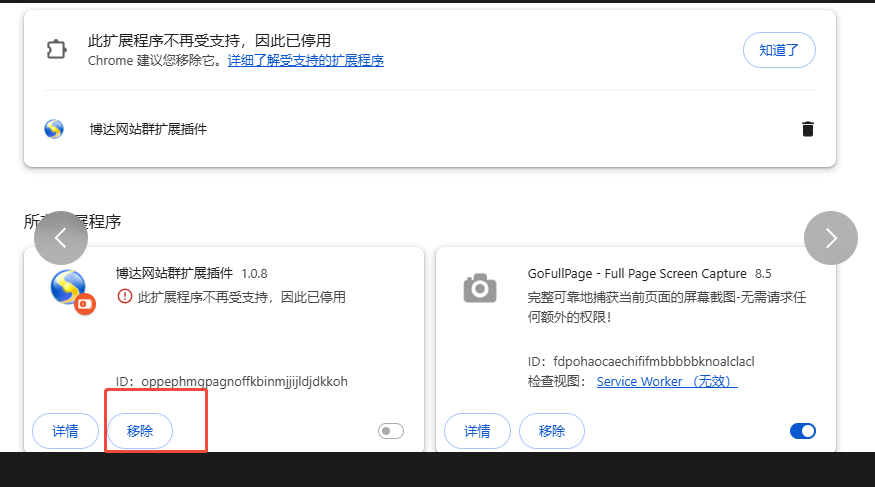Click trash icon next to 博达网站群扩展插件
Image resolution: width=875 pixels, height=487 pixels.
pyautogui.click(x=807, y=129)
